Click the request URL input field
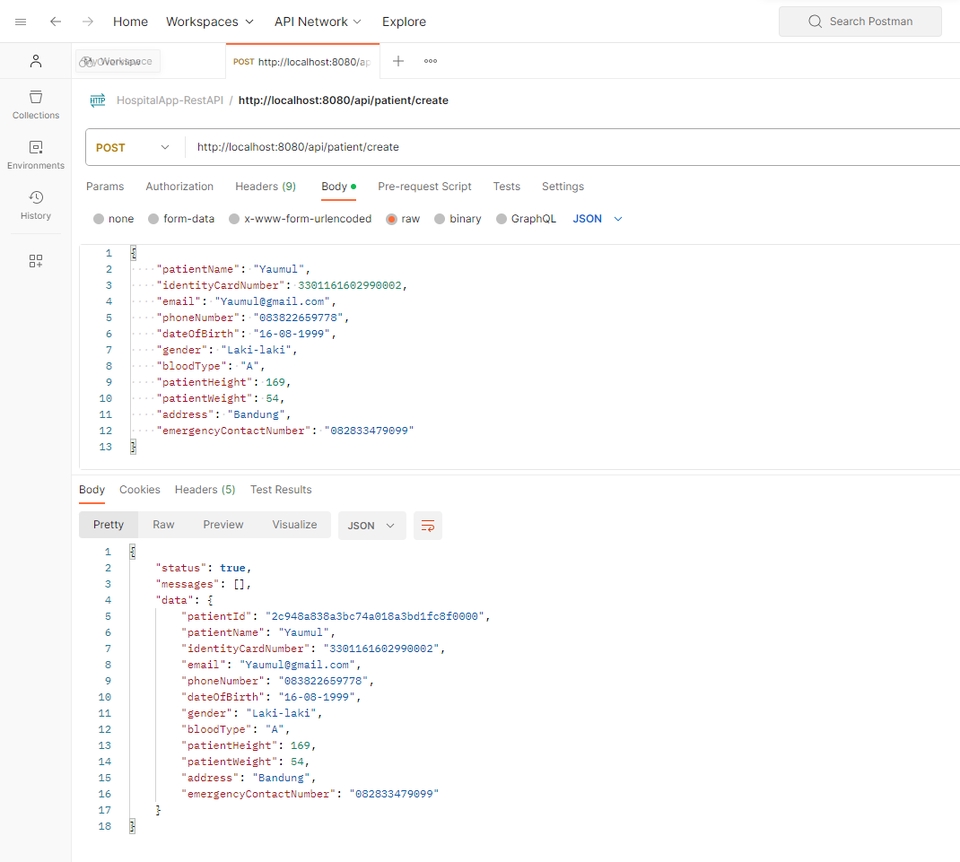 (572, 148)
